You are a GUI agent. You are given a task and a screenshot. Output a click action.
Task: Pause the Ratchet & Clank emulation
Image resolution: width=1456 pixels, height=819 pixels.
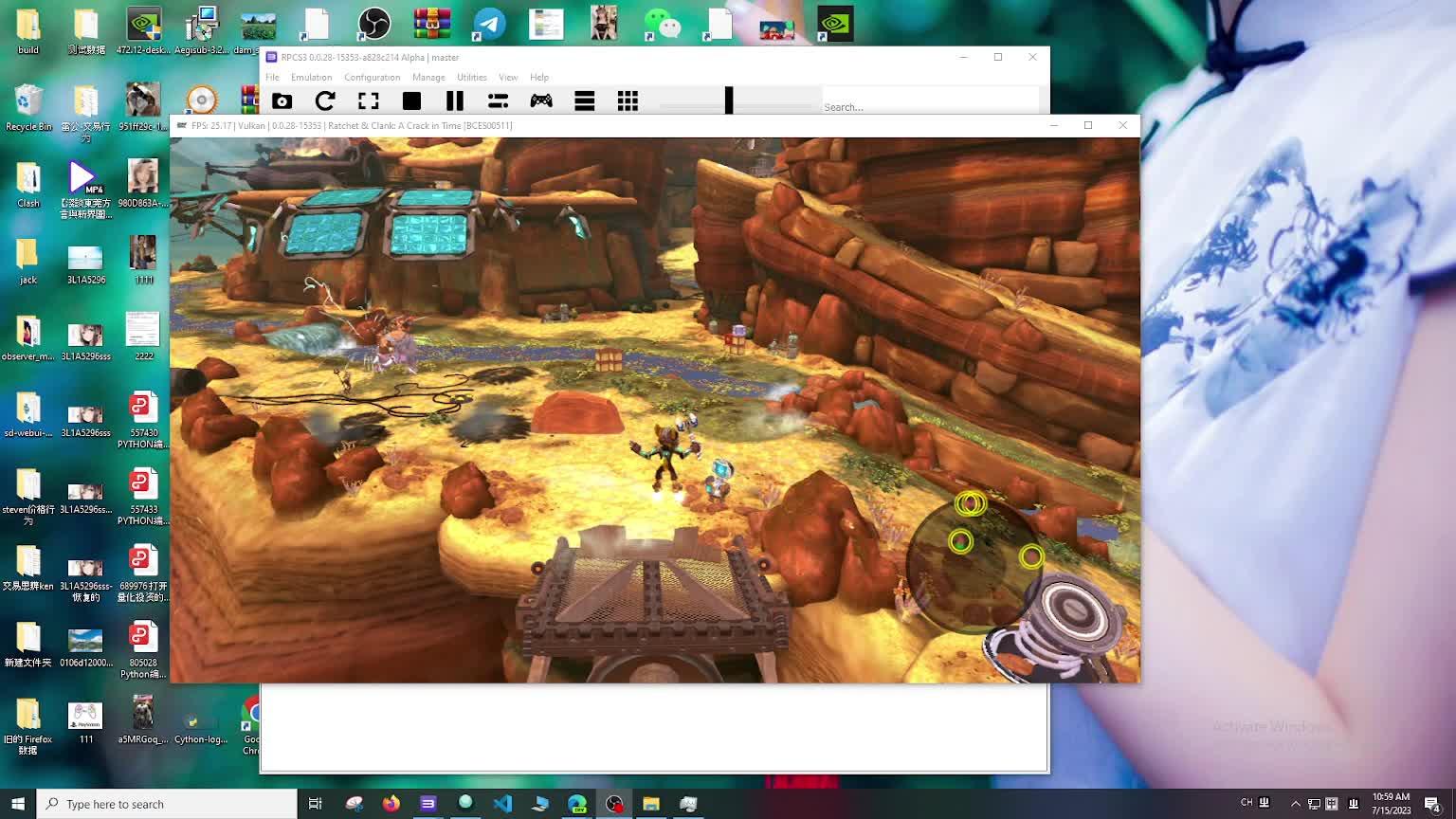tap(455, 100)
